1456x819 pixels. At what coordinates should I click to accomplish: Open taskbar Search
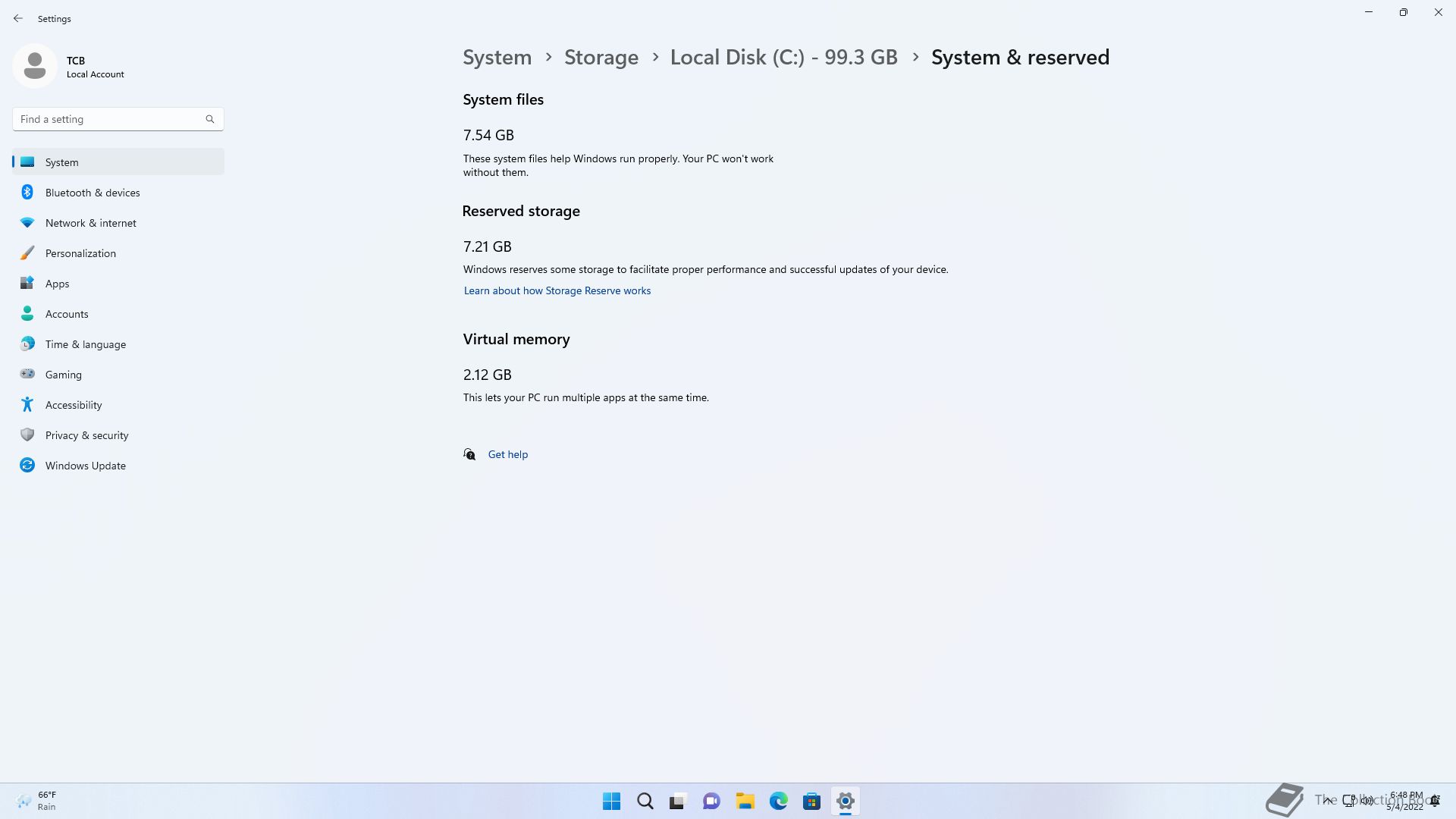click(645, 801)
